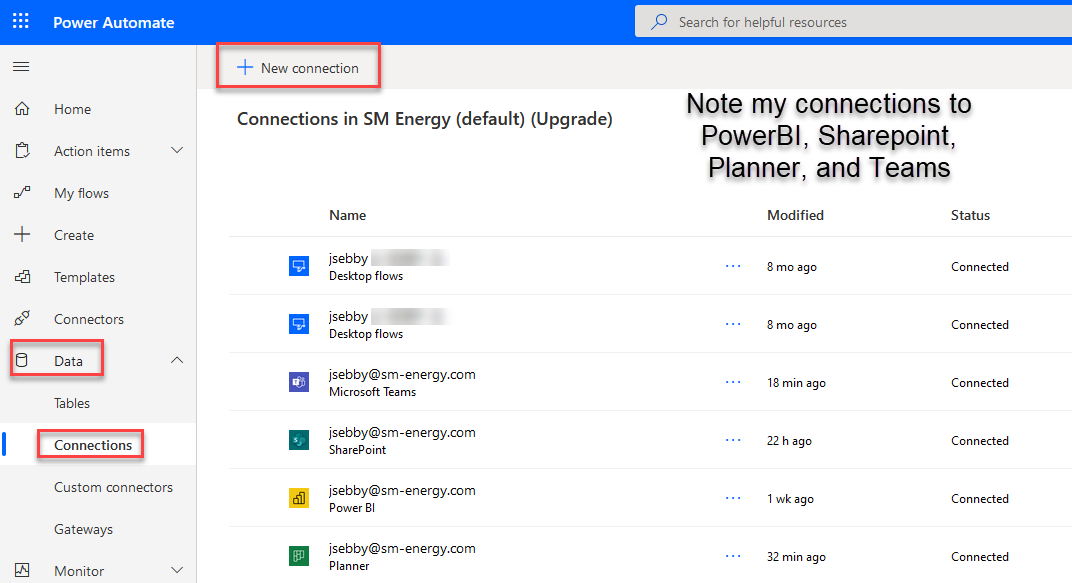The width and height of the screenshot is (1072, 583).
Task: Click the first Desktop flows connection icon
Action: [x=299, y=265]
